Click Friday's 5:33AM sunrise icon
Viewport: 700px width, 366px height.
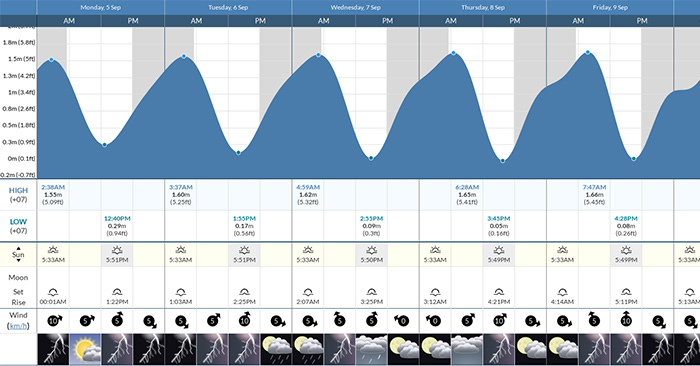[562, 250]
